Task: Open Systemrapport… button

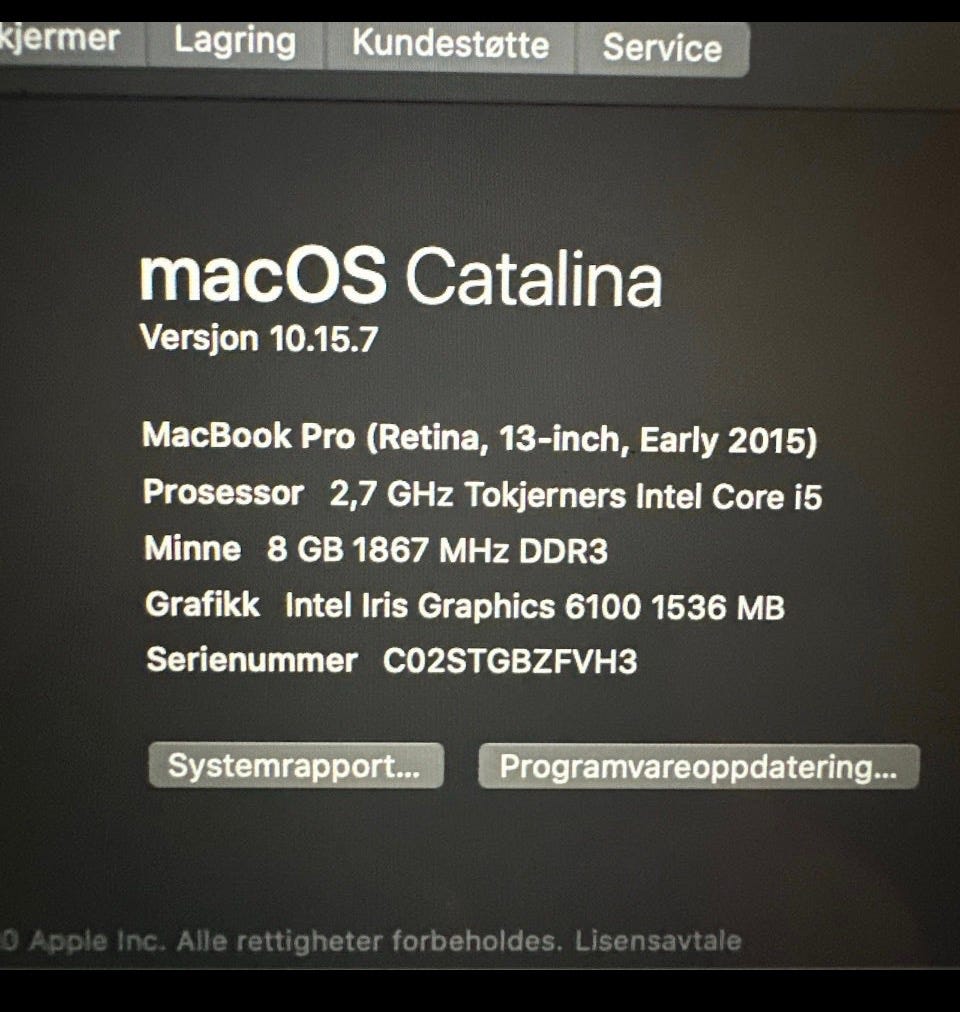Action: [296, 765]
